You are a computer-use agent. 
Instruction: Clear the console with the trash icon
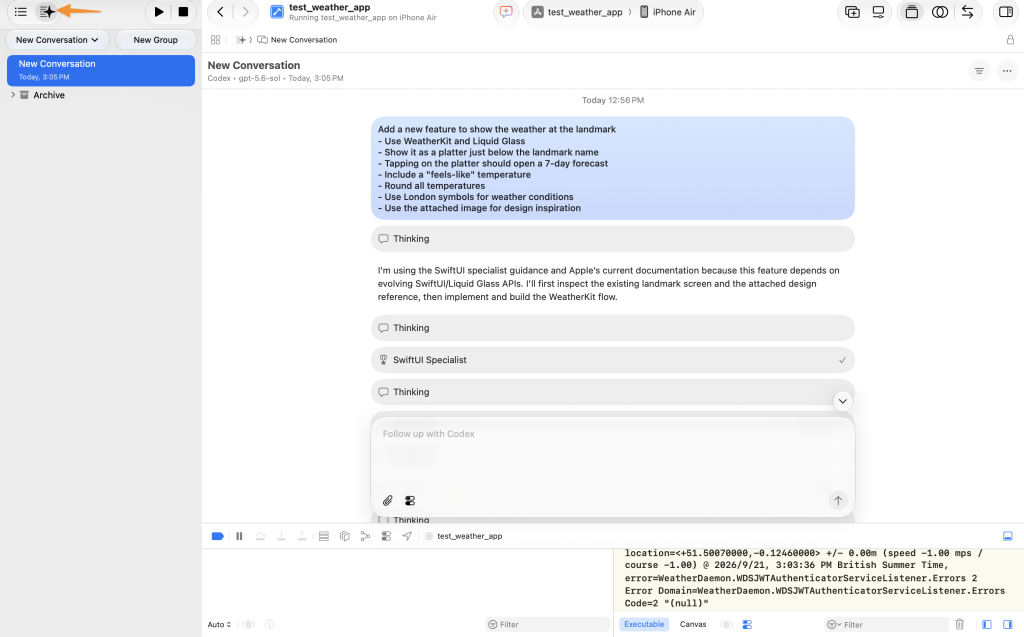(x=959, y=625)
